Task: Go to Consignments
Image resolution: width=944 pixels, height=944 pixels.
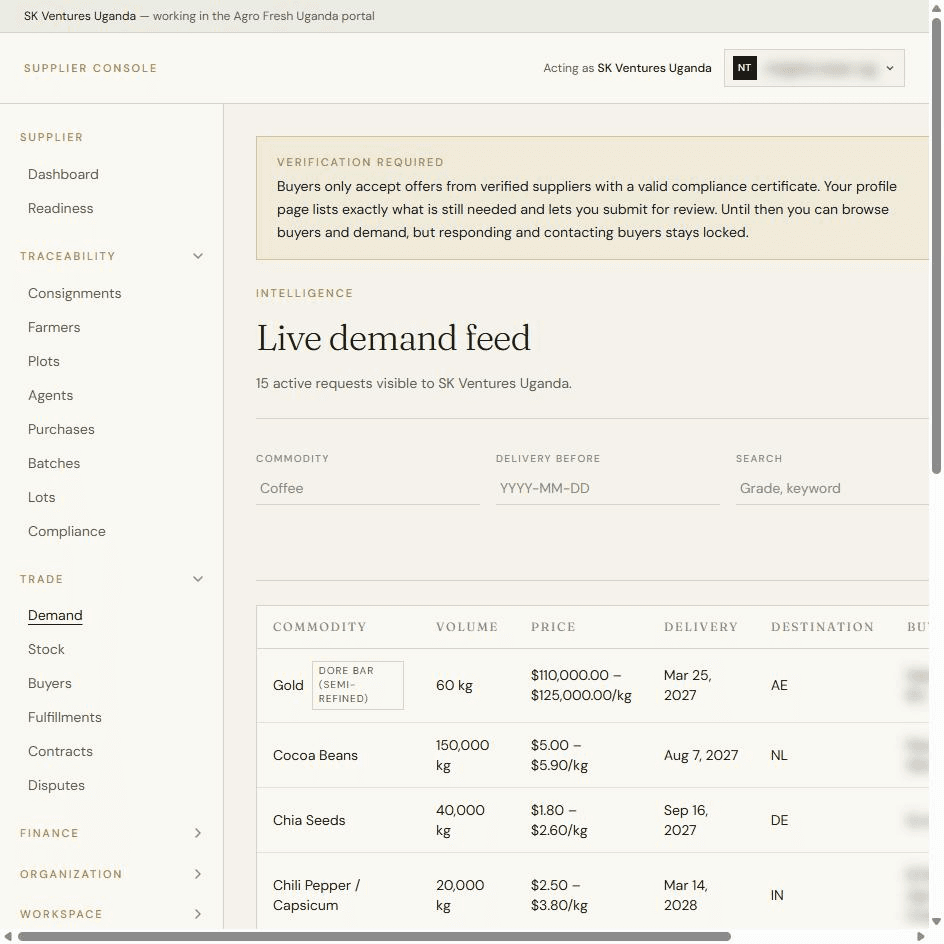Action: coord(75,293)
